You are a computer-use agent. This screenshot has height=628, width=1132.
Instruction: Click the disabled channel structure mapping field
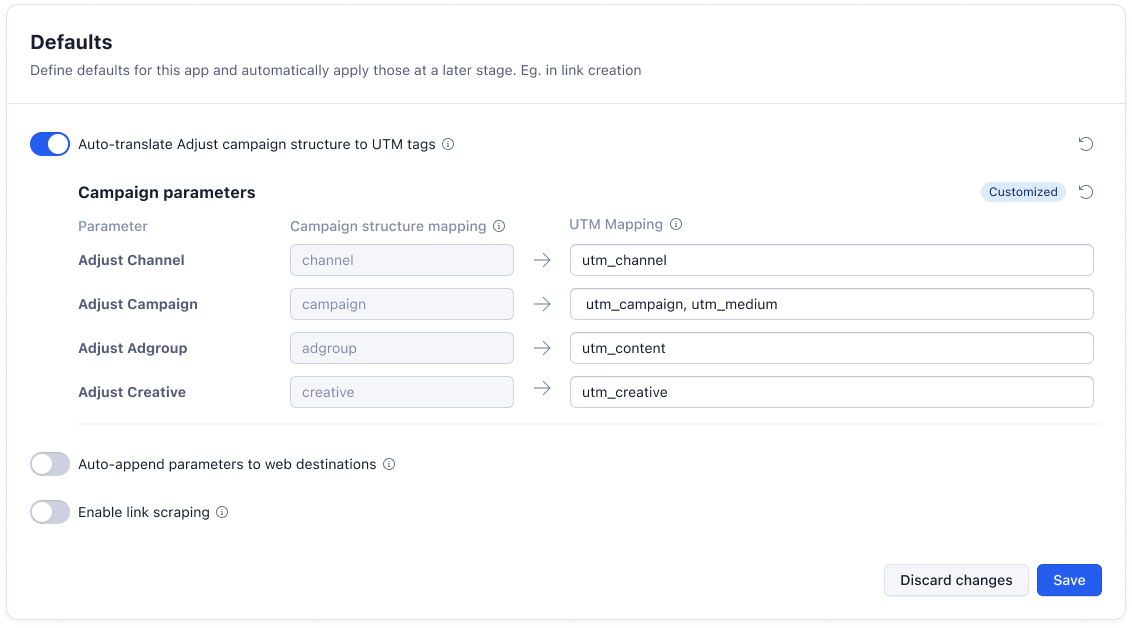(x=402, y=260)
